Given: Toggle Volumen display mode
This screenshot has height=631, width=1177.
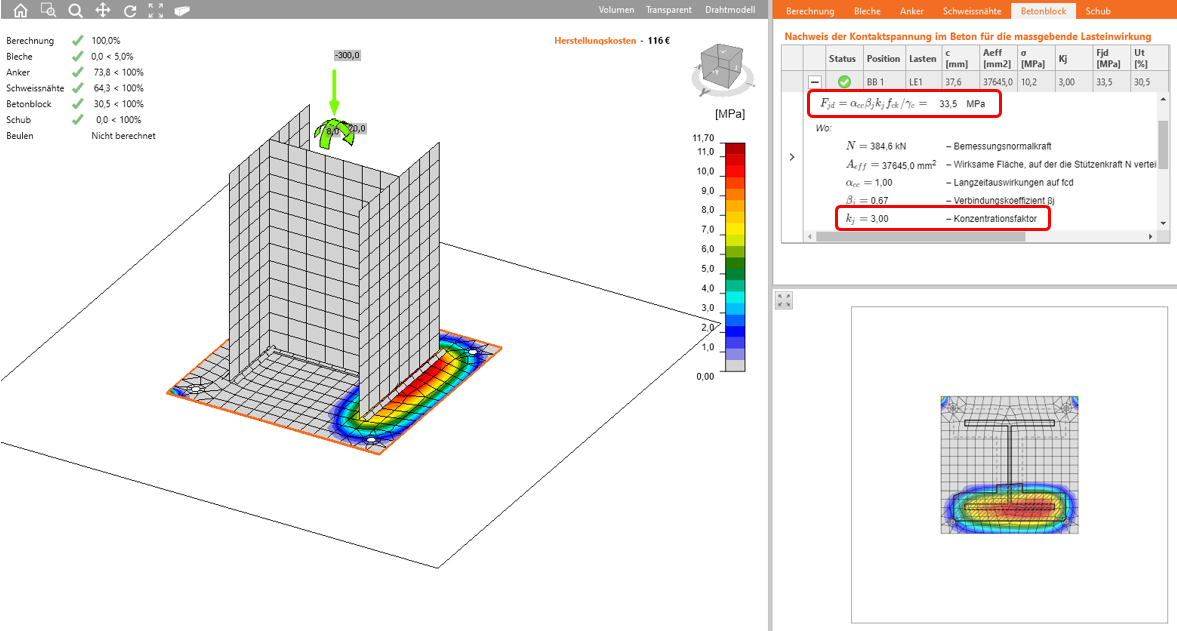Looking at the screenshot, I should click(x=616, y=10).
